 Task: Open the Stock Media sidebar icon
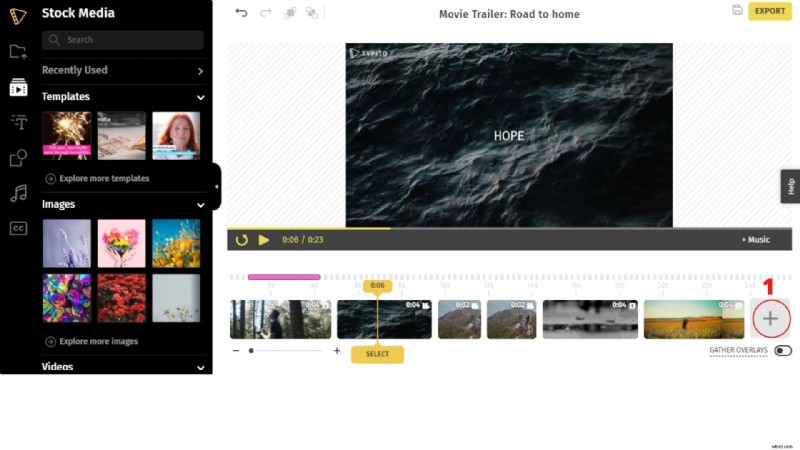pyautogui.click(x=18, y=88)
